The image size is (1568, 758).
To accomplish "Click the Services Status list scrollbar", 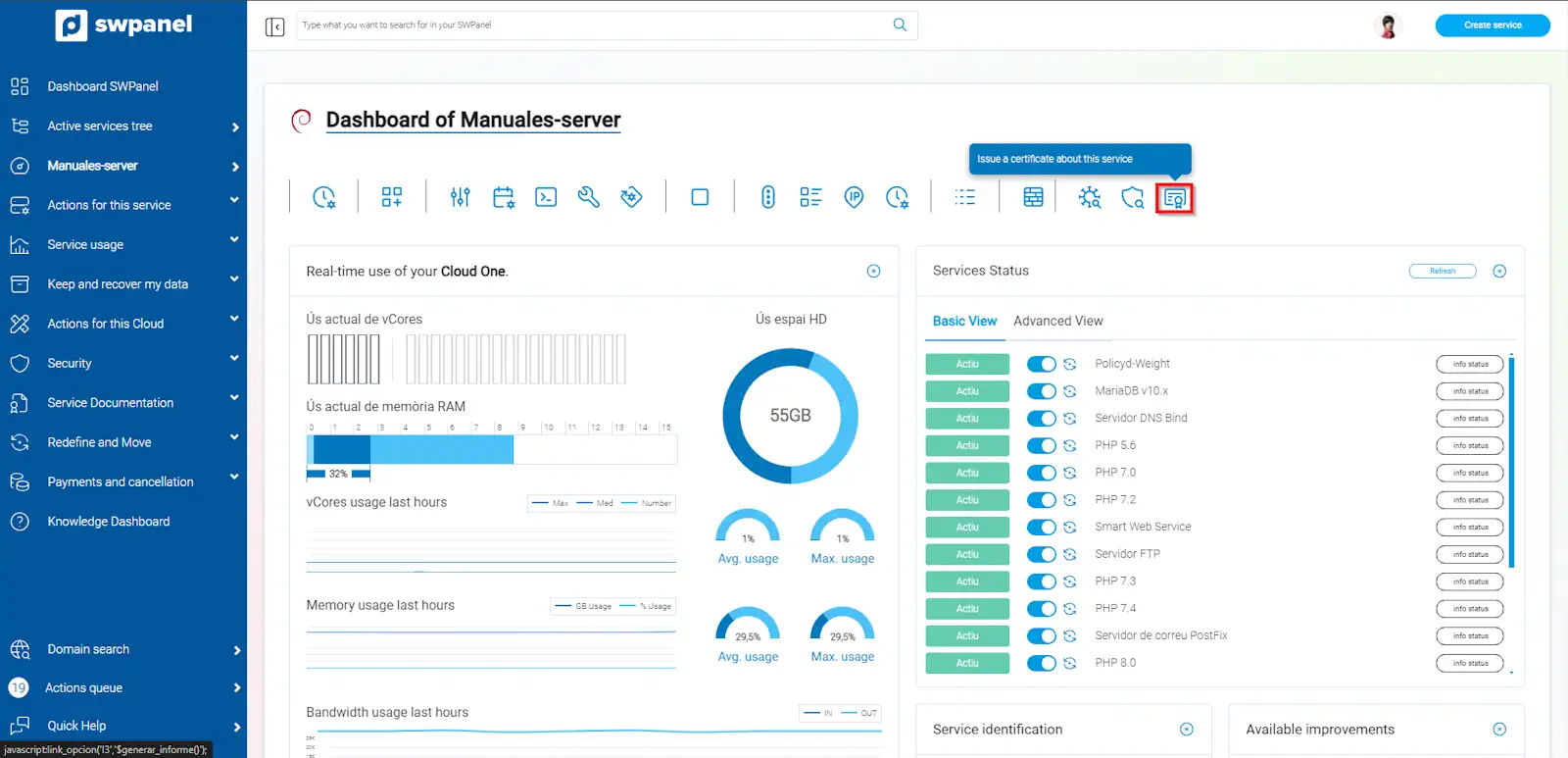I will click(1511, 463).
